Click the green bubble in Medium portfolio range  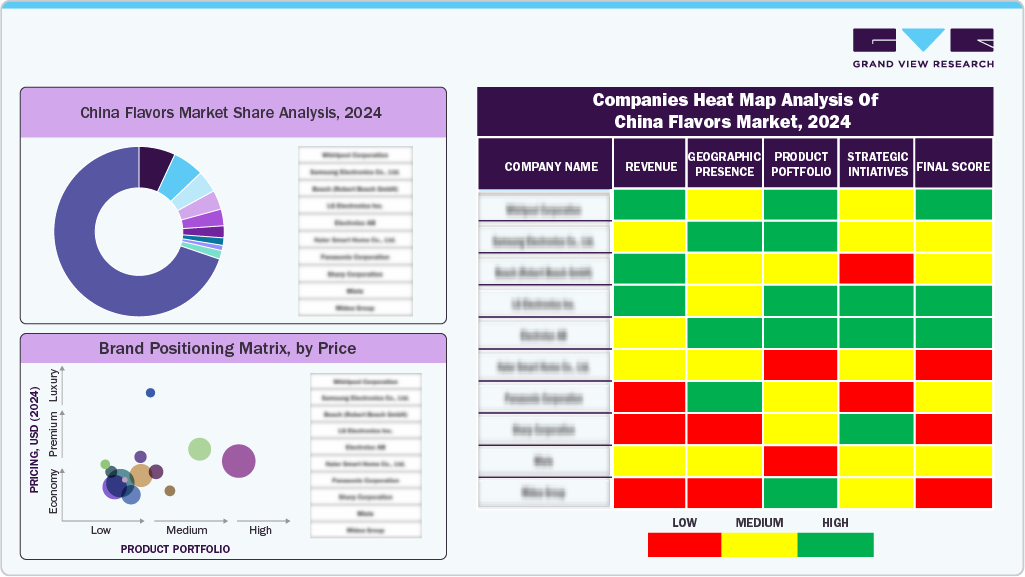pos(198,449)
